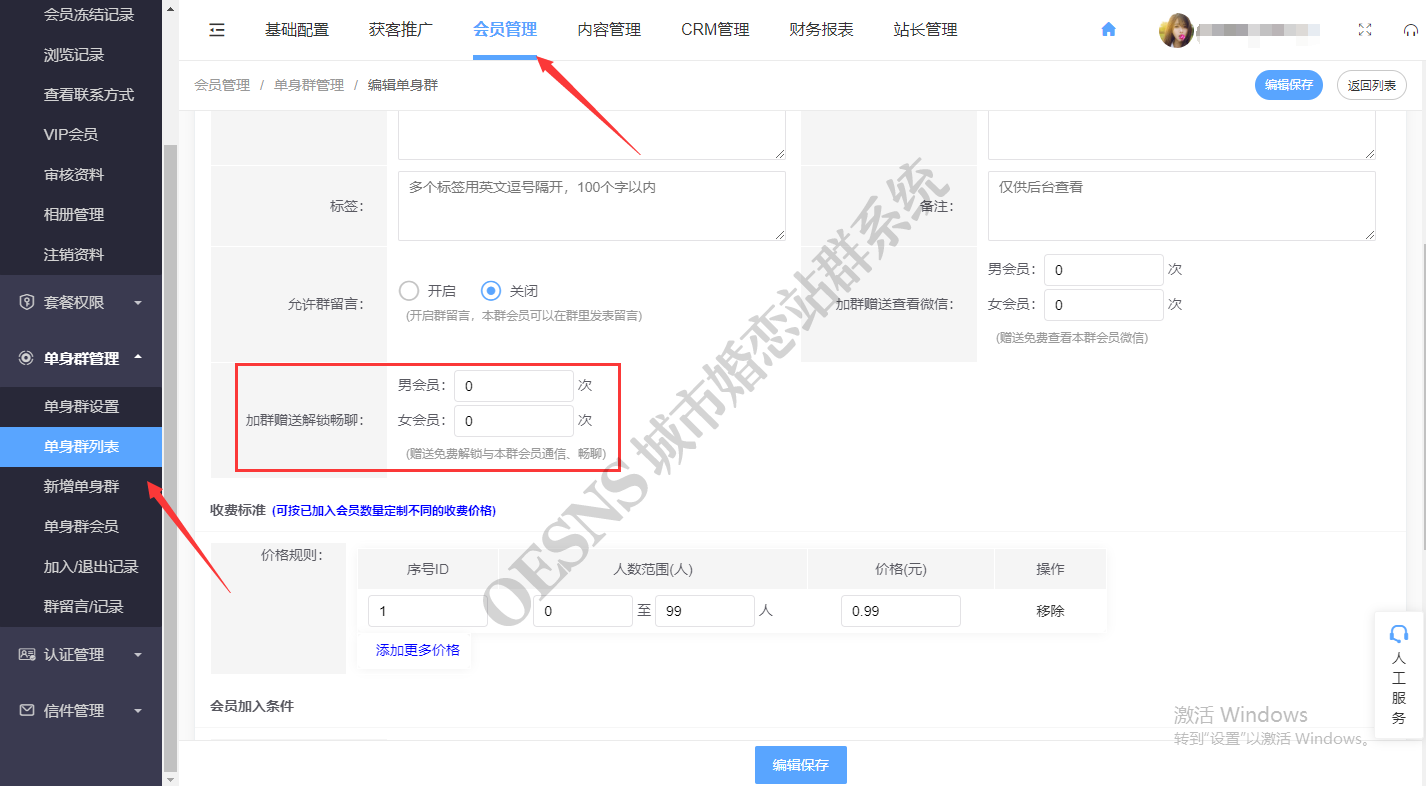Select the 关闭 radio for 允许群留言
1426x786 pixels.
pos(491,291)
